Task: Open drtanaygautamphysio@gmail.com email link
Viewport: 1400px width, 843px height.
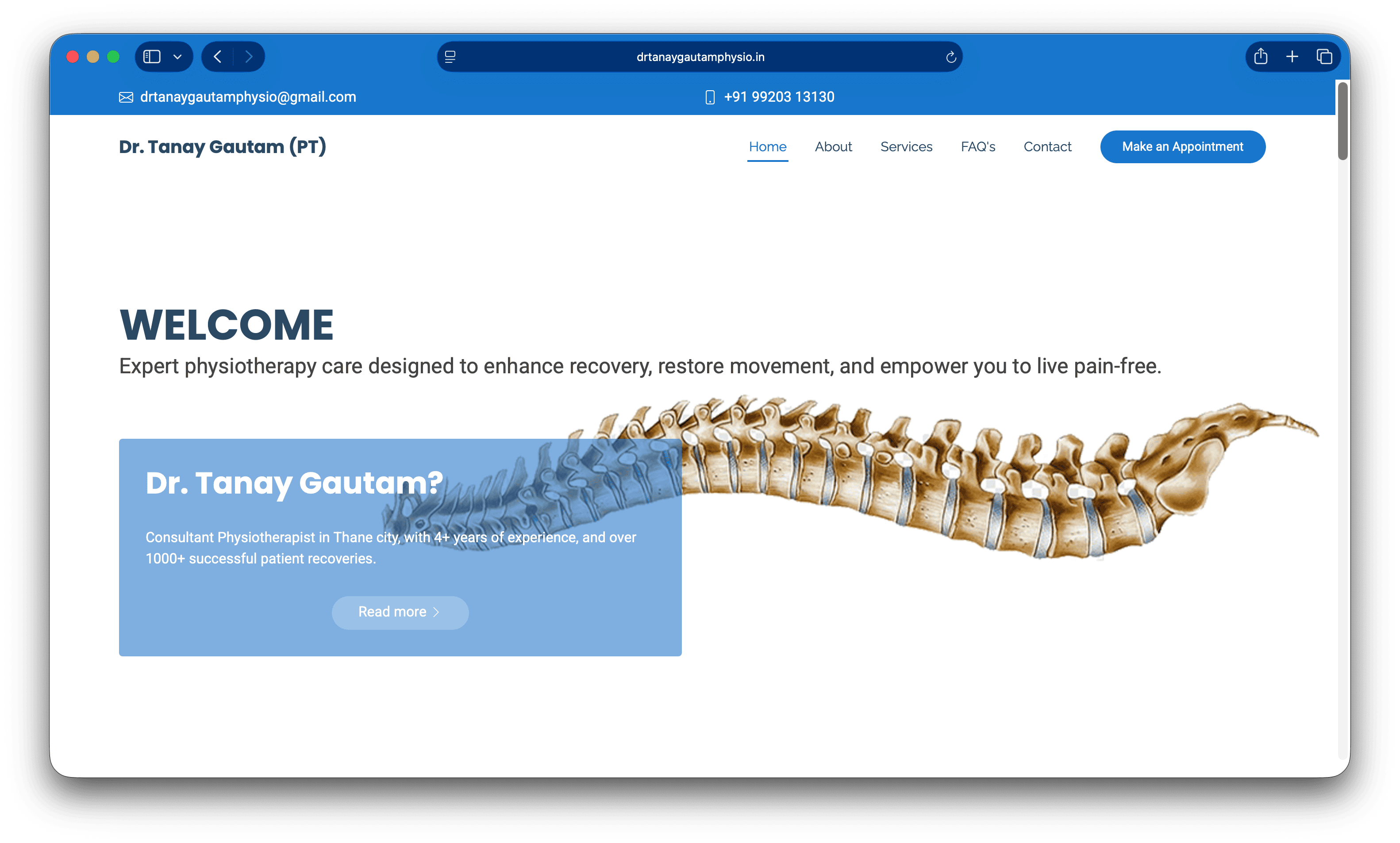Action: [x=248, y=96]
